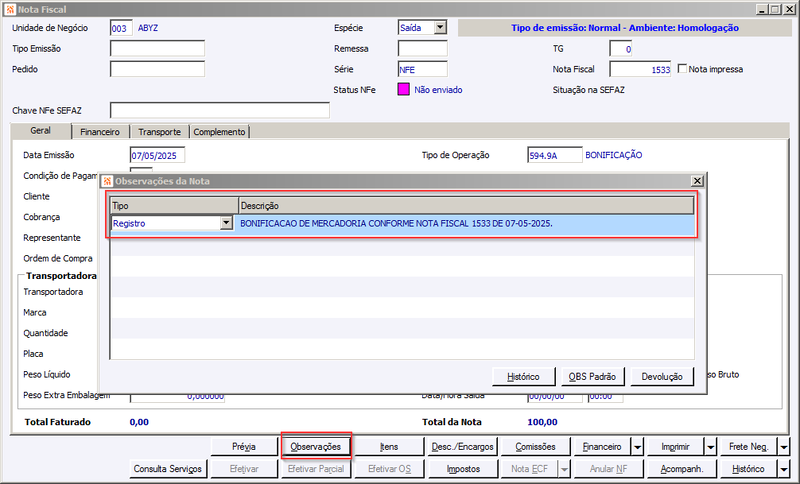Open the Tipo dropdown showing Registro
The width and height of the screenshot is (800, 484).
226,223
